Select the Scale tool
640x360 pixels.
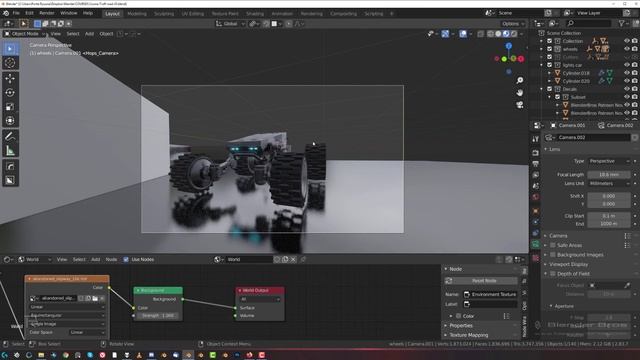click(10, 107)
